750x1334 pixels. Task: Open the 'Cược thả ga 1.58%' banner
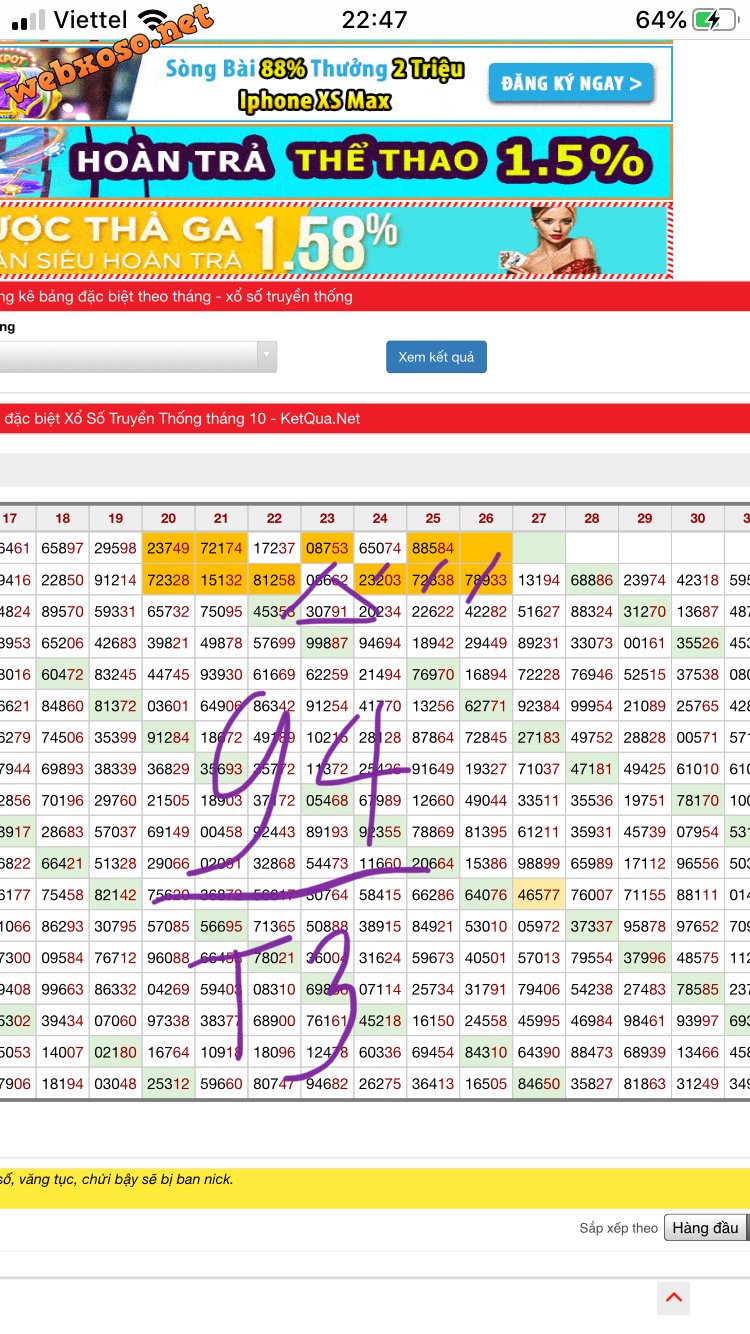[250, 241]
